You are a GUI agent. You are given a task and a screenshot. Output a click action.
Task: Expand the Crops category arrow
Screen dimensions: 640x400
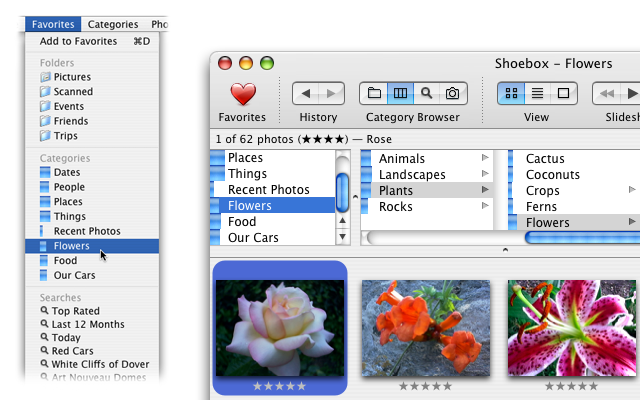coord(632,190)
